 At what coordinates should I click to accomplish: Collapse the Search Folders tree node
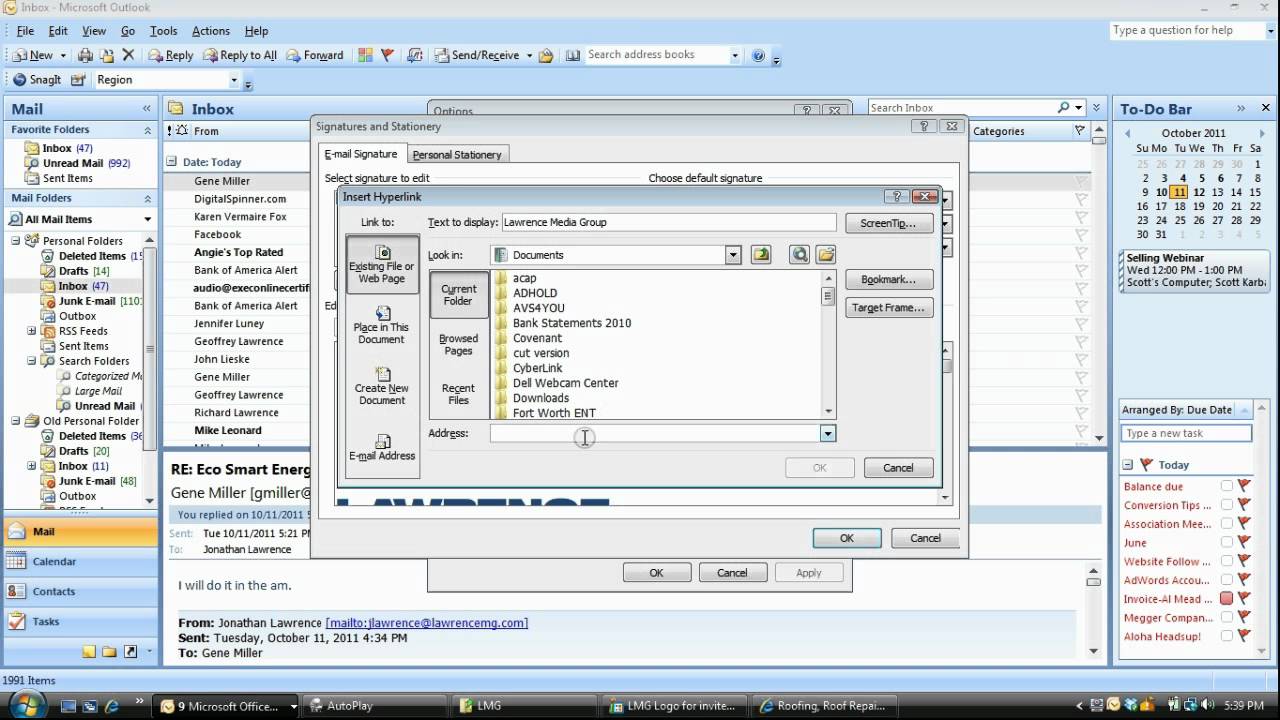(x=32, y=361)
